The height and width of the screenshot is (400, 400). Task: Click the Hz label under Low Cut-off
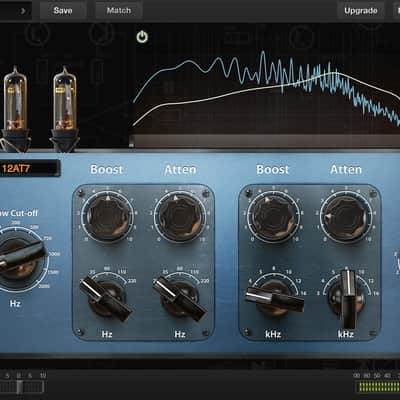click(x=15, y=303)
